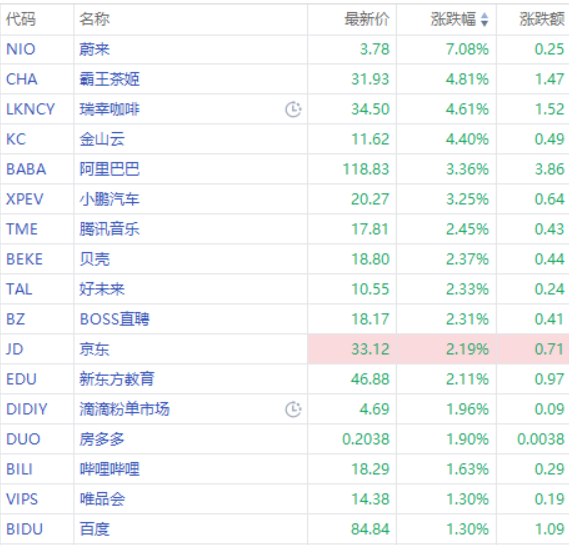
Task: Click the DUO ticker code
Action: (23, 439)
